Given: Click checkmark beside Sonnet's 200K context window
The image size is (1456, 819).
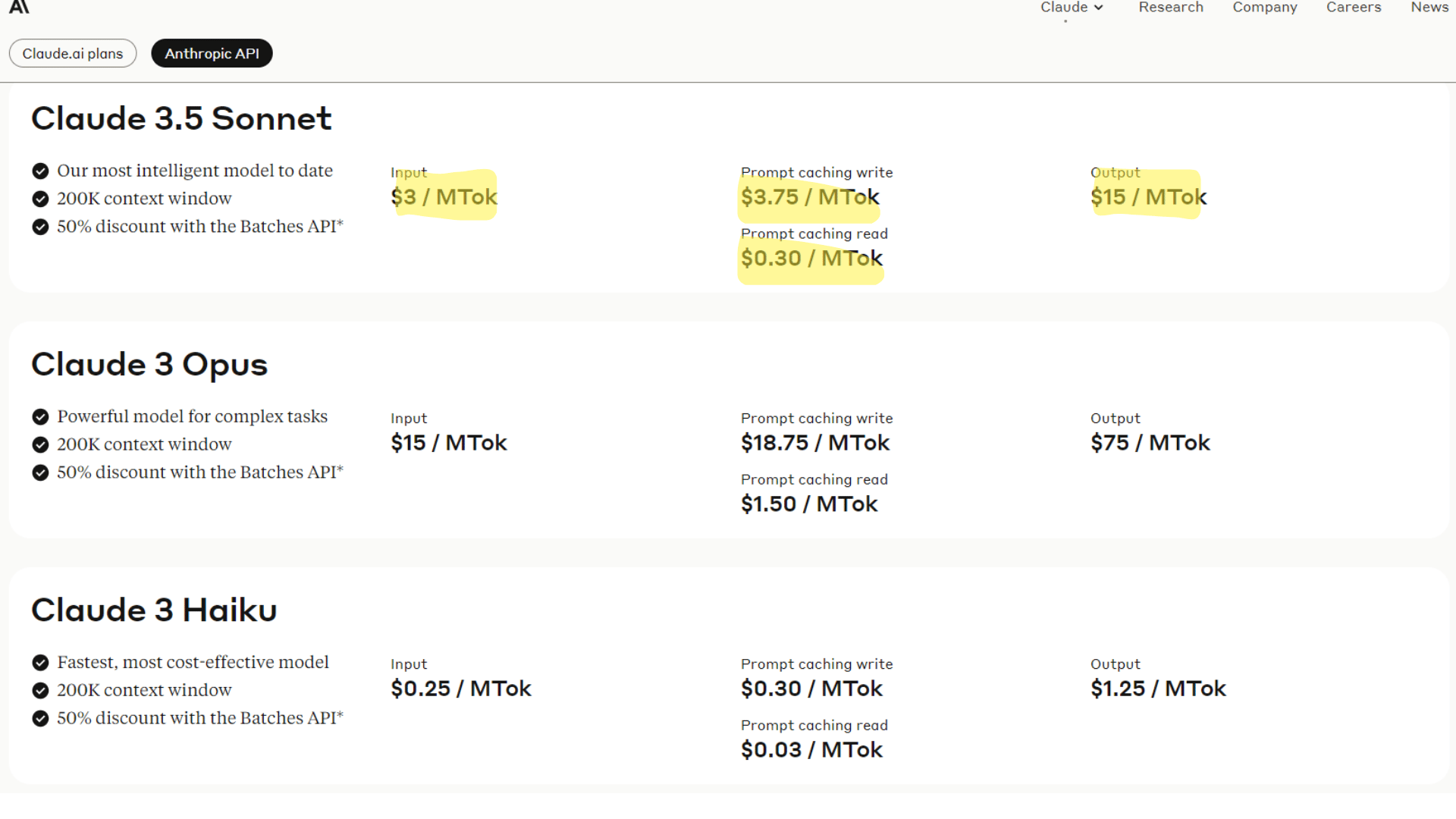Looking at the screenshot, I should click(40, 199).
